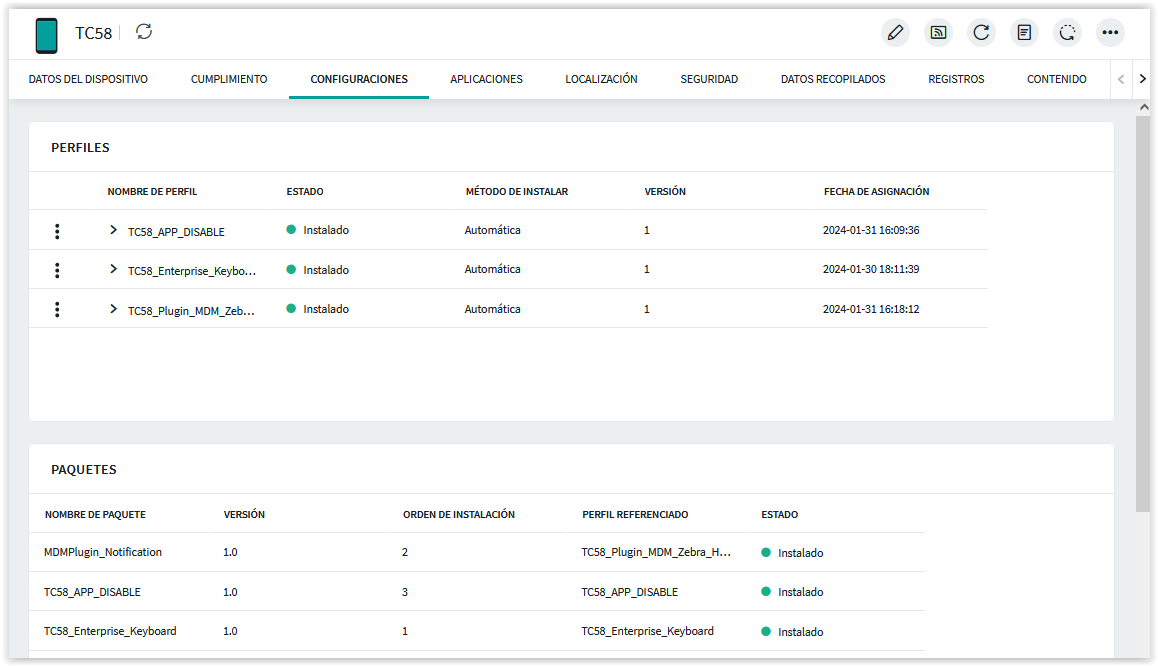This screenshot has height=666, width=1158.
Task: Click the sync icon next to TC58
Action: tap(145, 32)
